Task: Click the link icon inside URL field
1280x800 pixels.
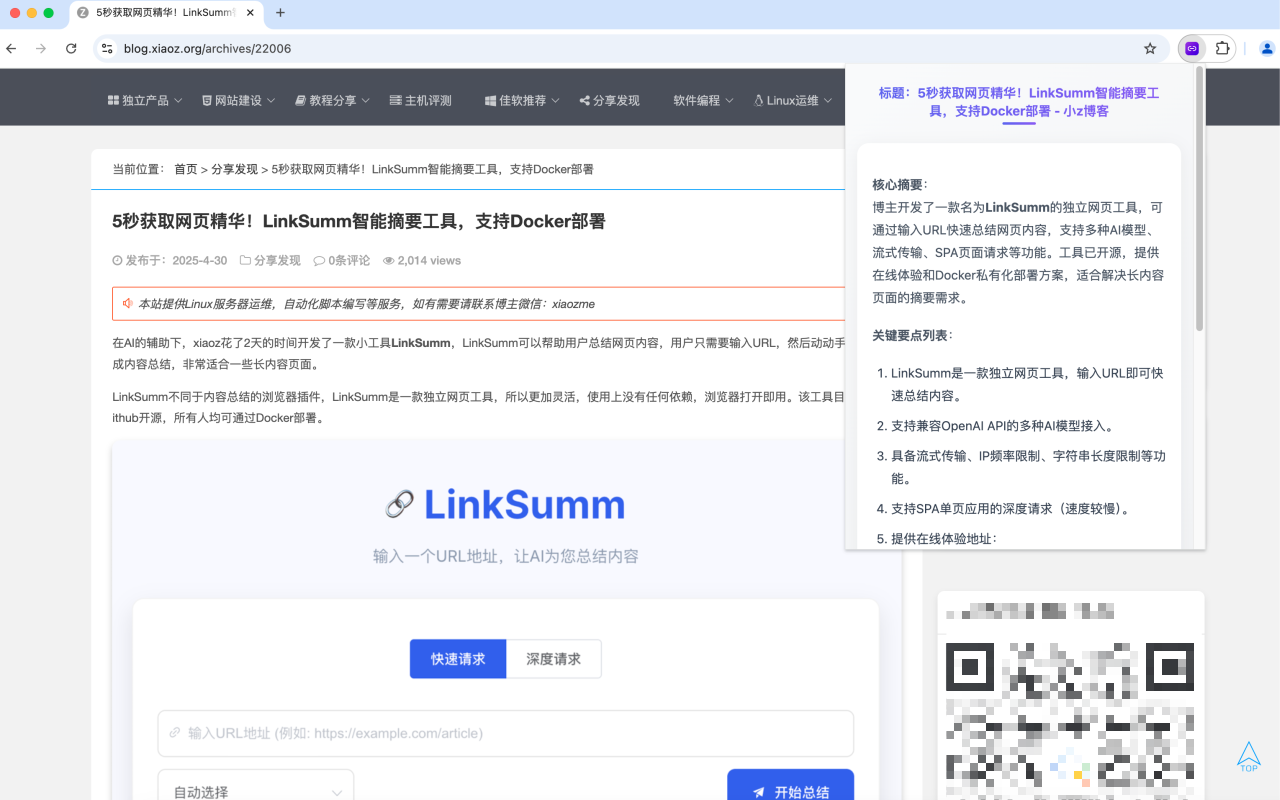Action: pos(175,733)
